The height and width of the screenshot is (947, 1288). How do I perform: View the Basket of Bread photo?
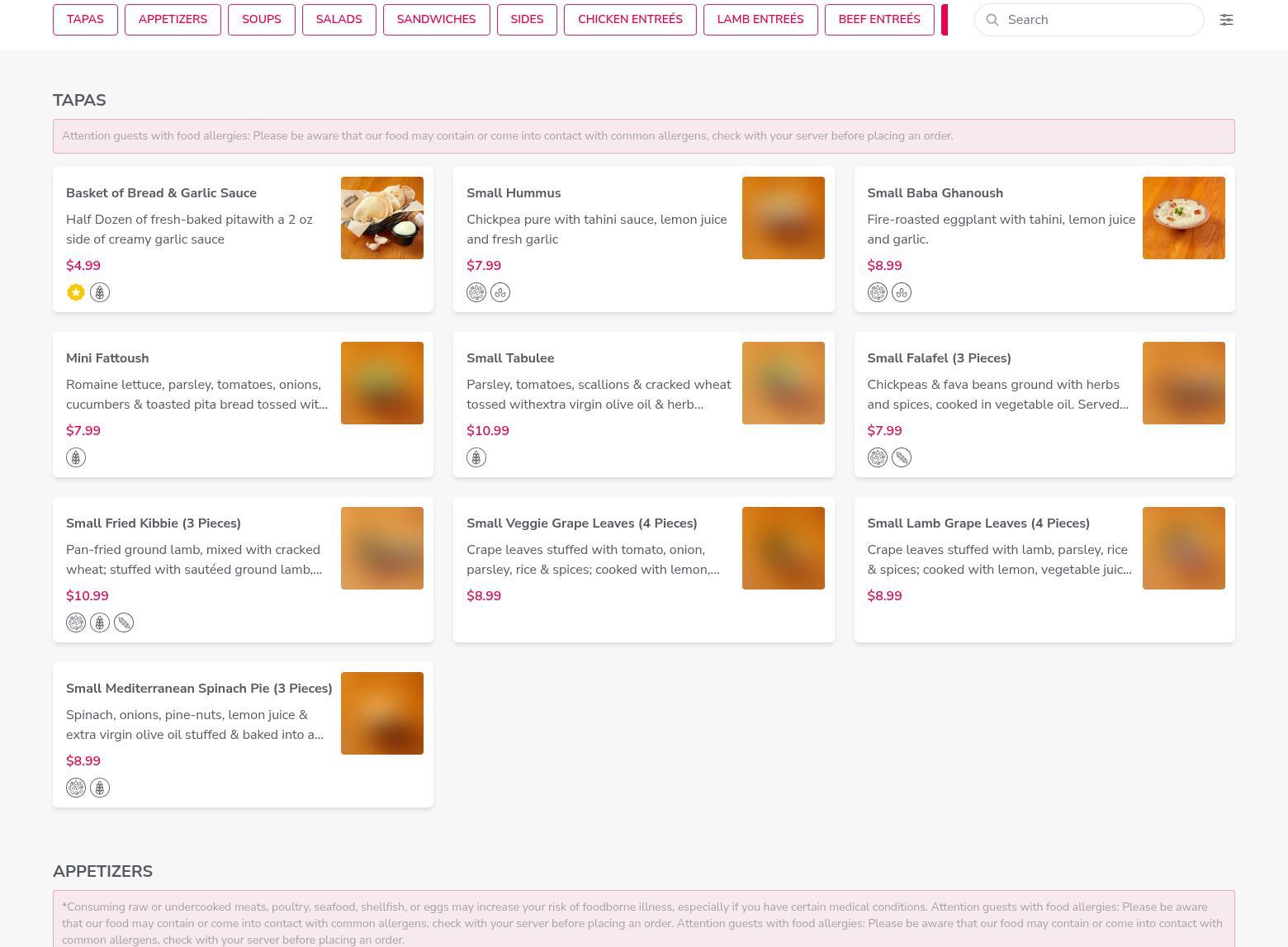pyautogui.click(x=382, y=218)
